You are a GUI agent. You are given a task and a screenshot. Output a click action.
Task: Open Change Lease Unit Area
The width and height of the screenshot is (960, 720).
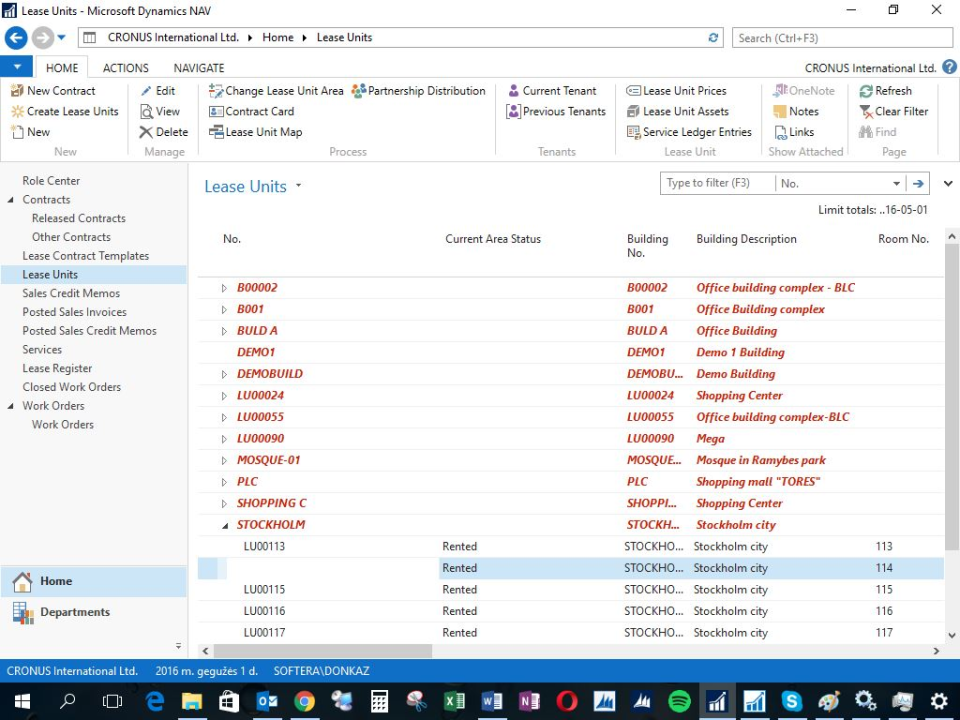coord(276,91)
